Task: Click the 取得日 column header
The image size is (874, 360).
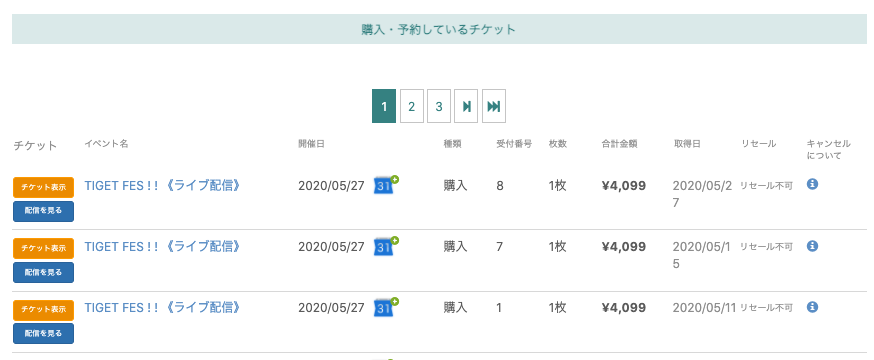Action: (x=687, y=144)
